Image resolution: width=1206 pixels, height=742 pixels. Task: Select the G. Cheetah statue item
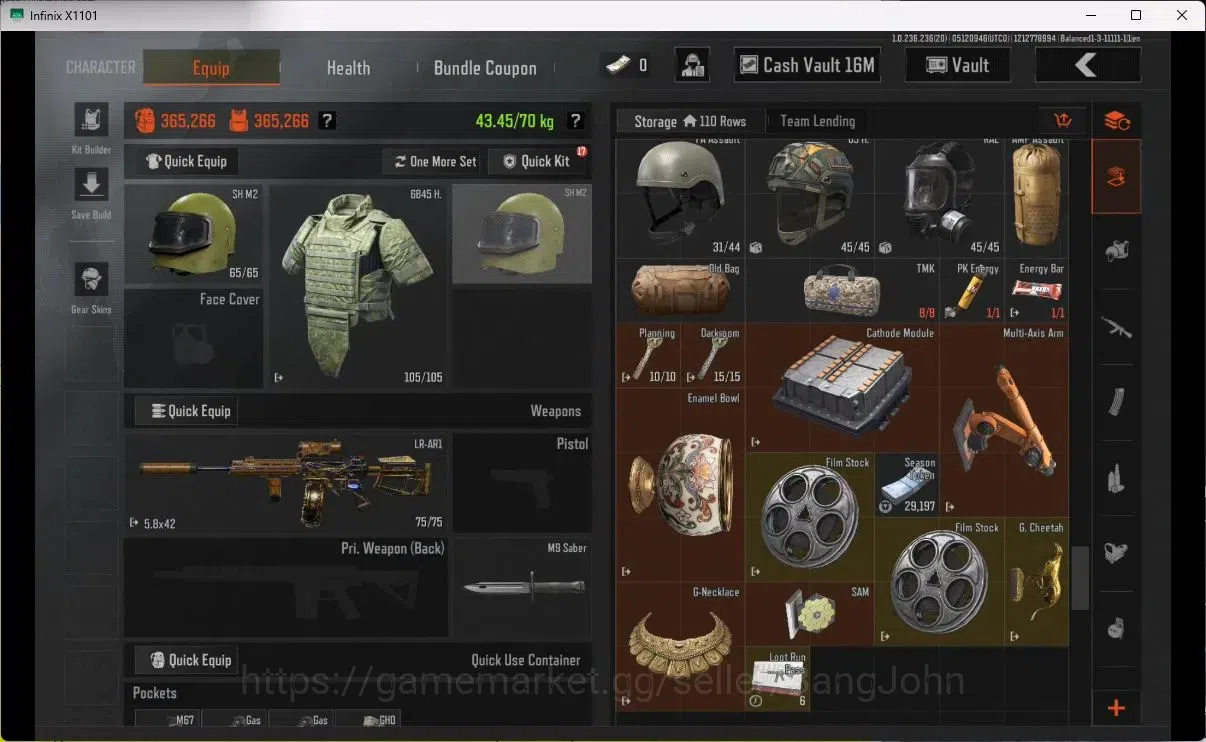pyautogui.click(x=1036, y=582)
